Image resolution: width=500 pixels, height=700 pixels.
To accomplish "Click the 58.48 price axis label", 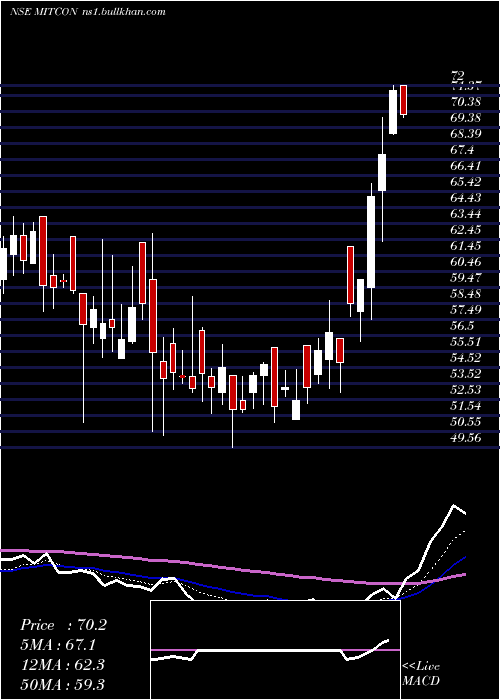I will pyautogui.click(x=466, y=294).
